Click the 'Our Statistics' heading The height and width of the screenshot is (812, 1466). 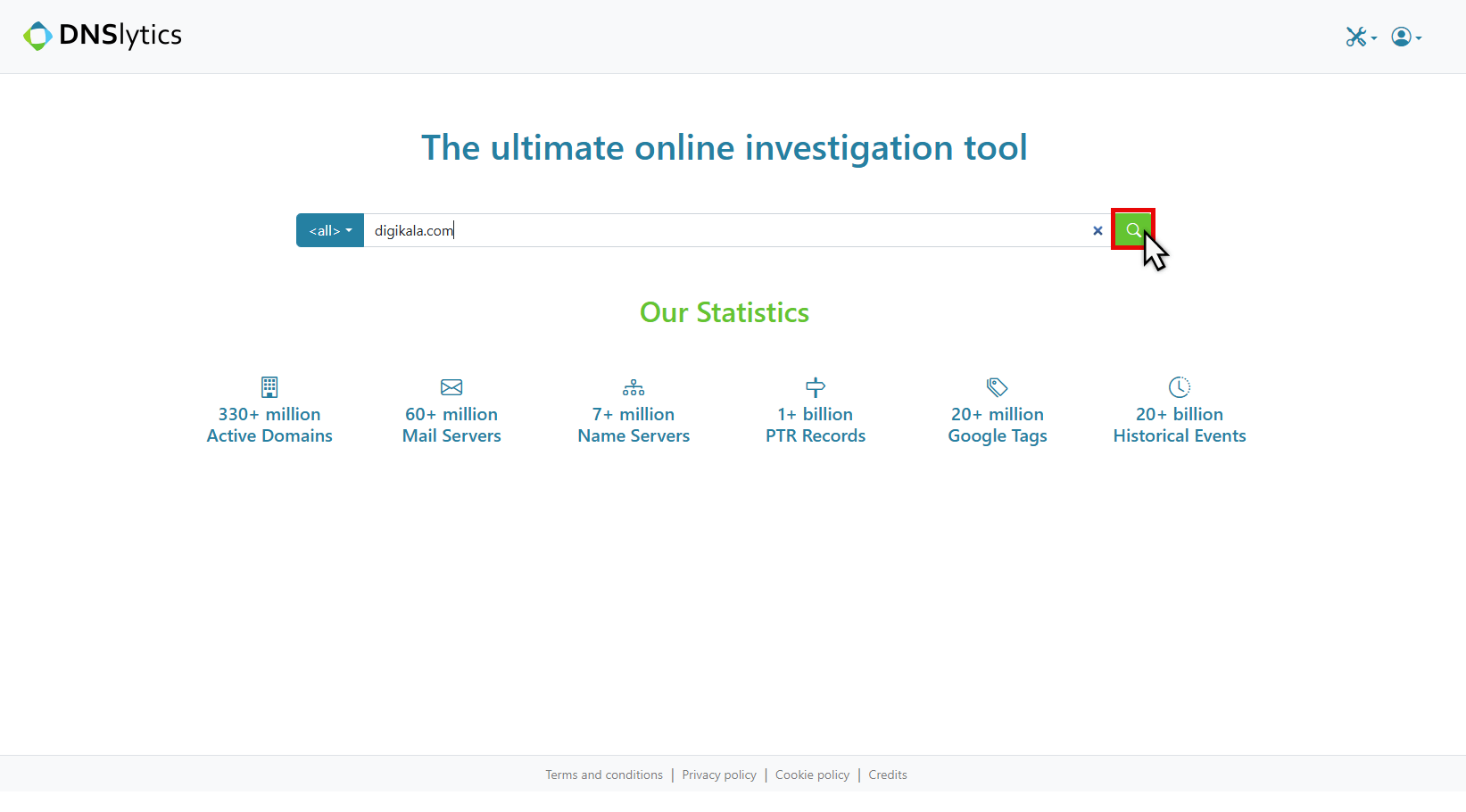coord(725,312)
